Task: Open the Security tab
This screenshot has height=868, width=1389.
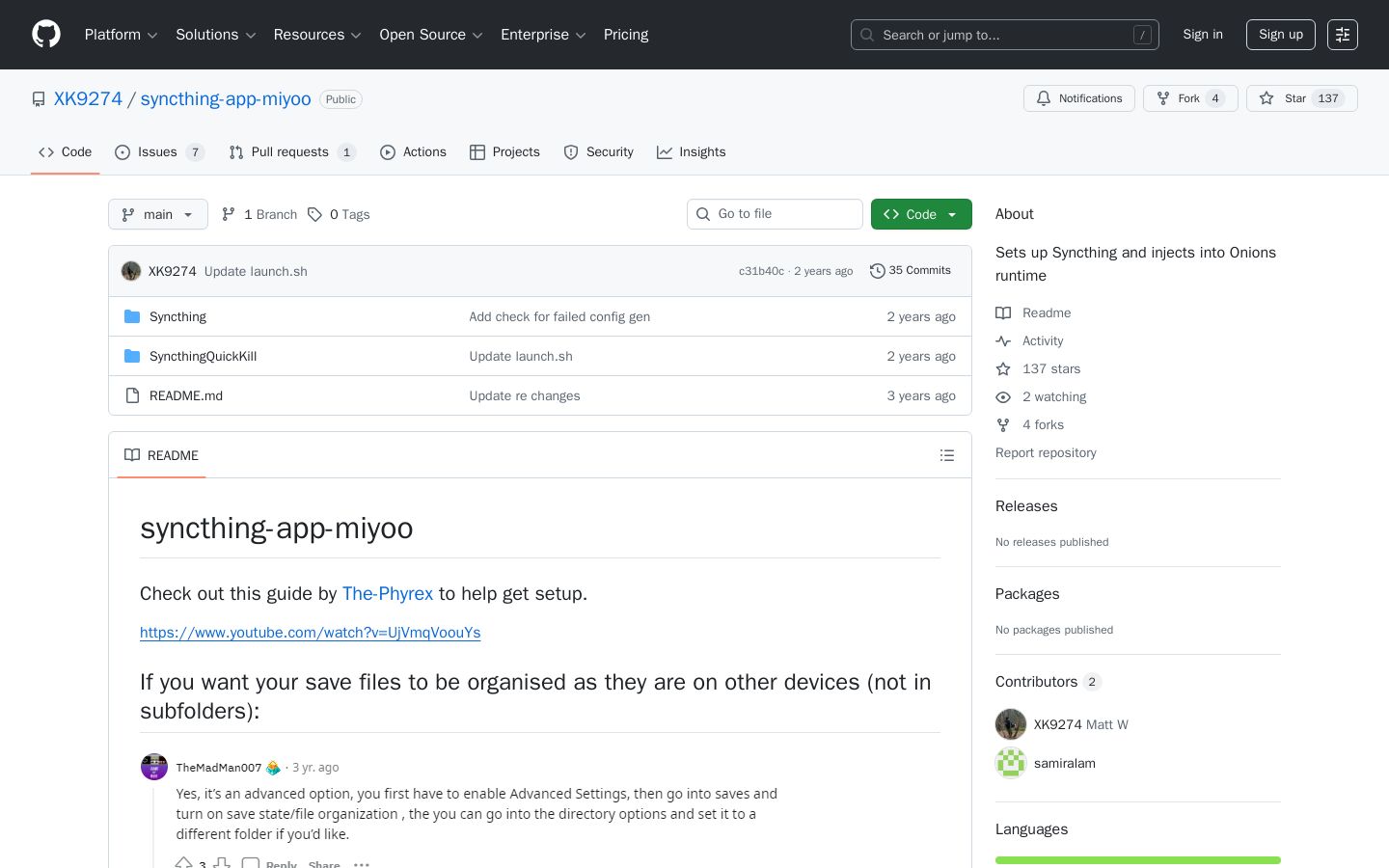Action: click(598, 152)
